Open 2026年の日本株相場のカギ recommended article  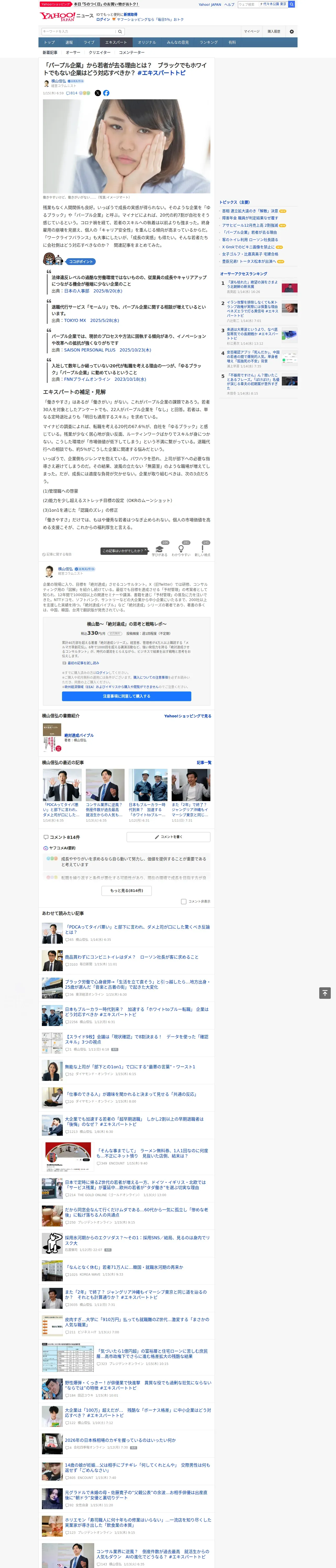120,1441
